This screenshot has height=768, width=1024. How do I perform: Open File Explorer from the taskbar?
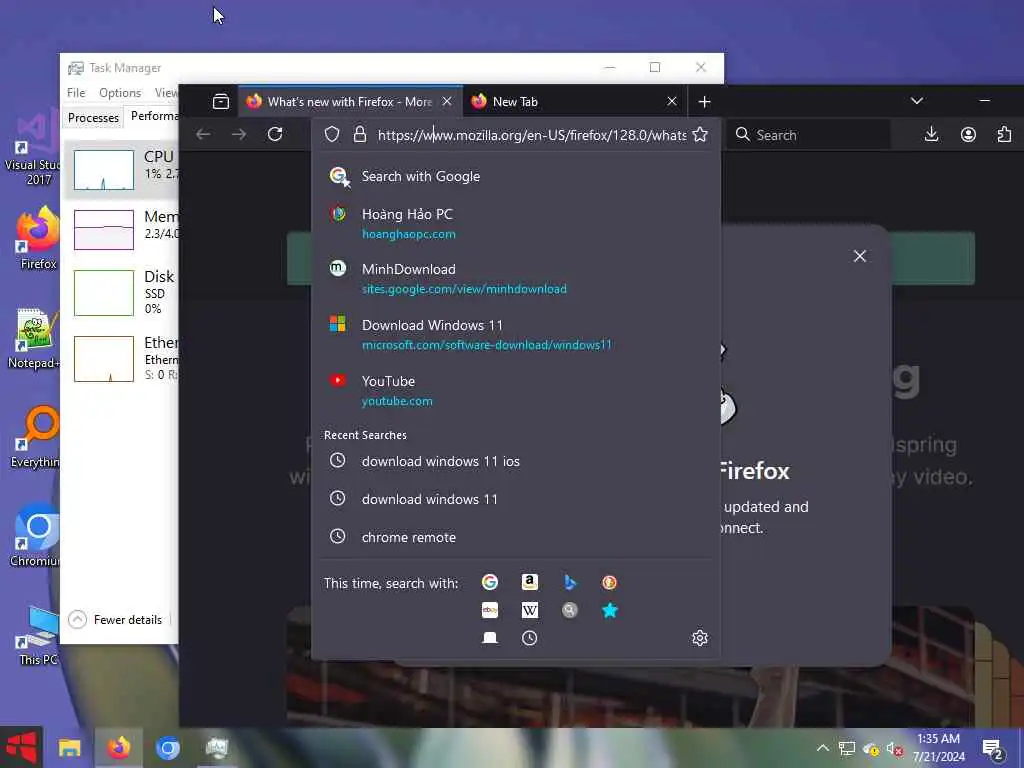click(69, 748)
